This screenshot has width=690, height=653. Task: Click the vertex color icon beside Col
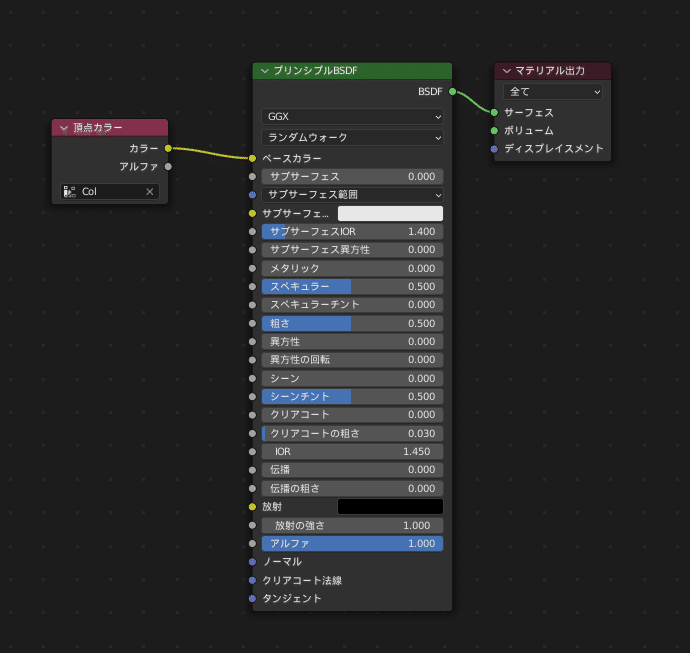70,191
